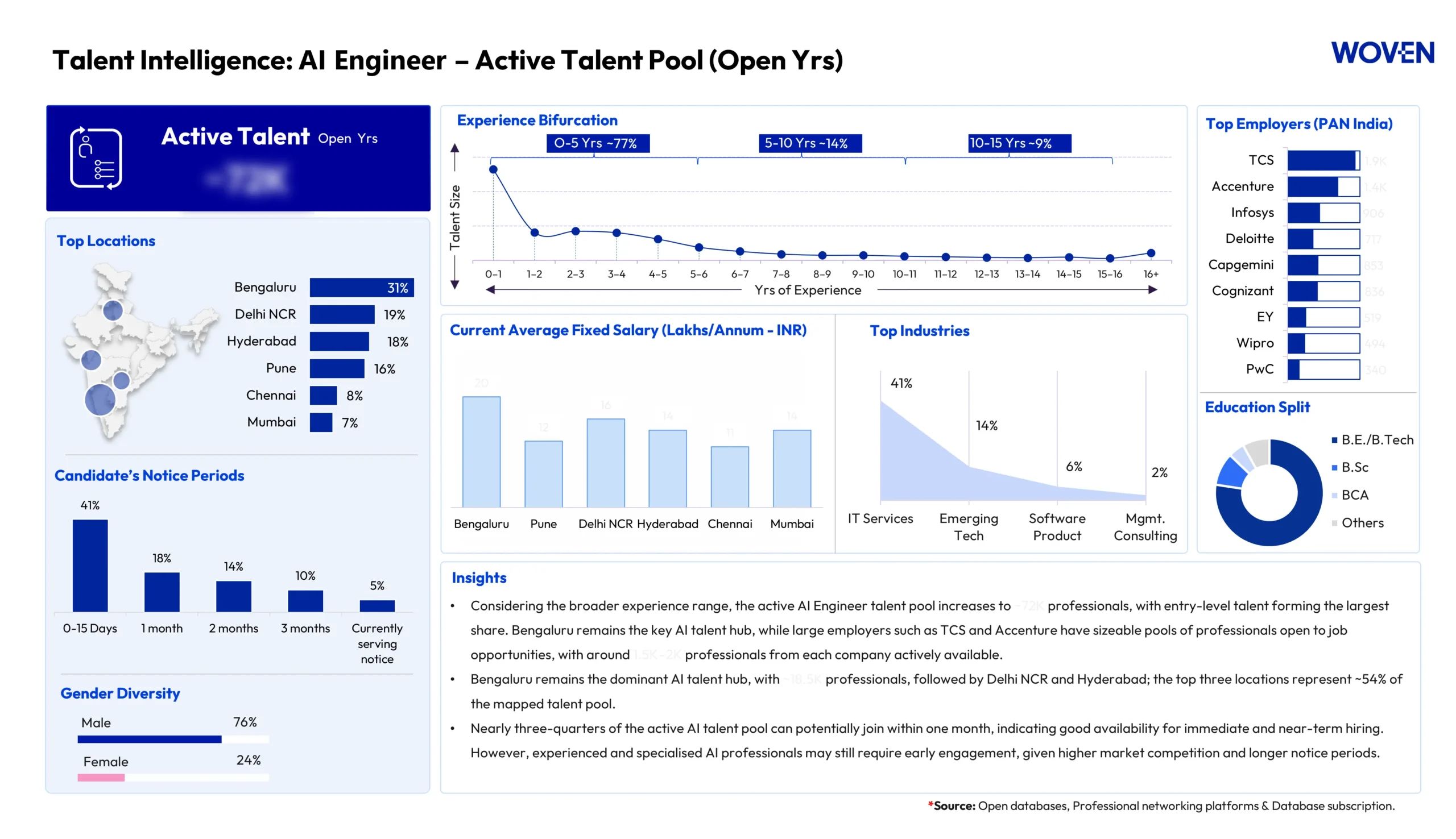The image size is (1456, 839).
Task: Click the Top Employers (PAN India) heading
Action: pyautogui.click(x=1298, y=124)
